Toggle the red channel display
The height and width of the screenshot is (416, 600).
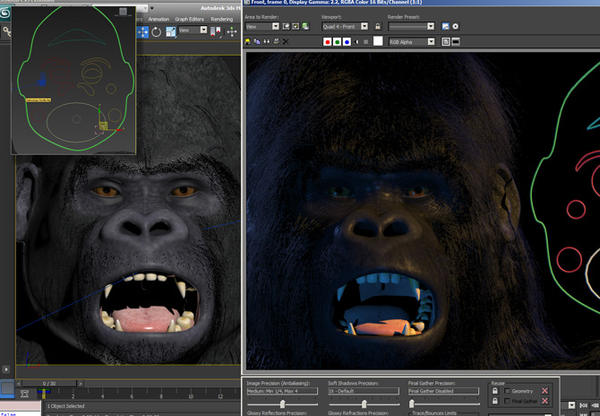click(328, 43)
